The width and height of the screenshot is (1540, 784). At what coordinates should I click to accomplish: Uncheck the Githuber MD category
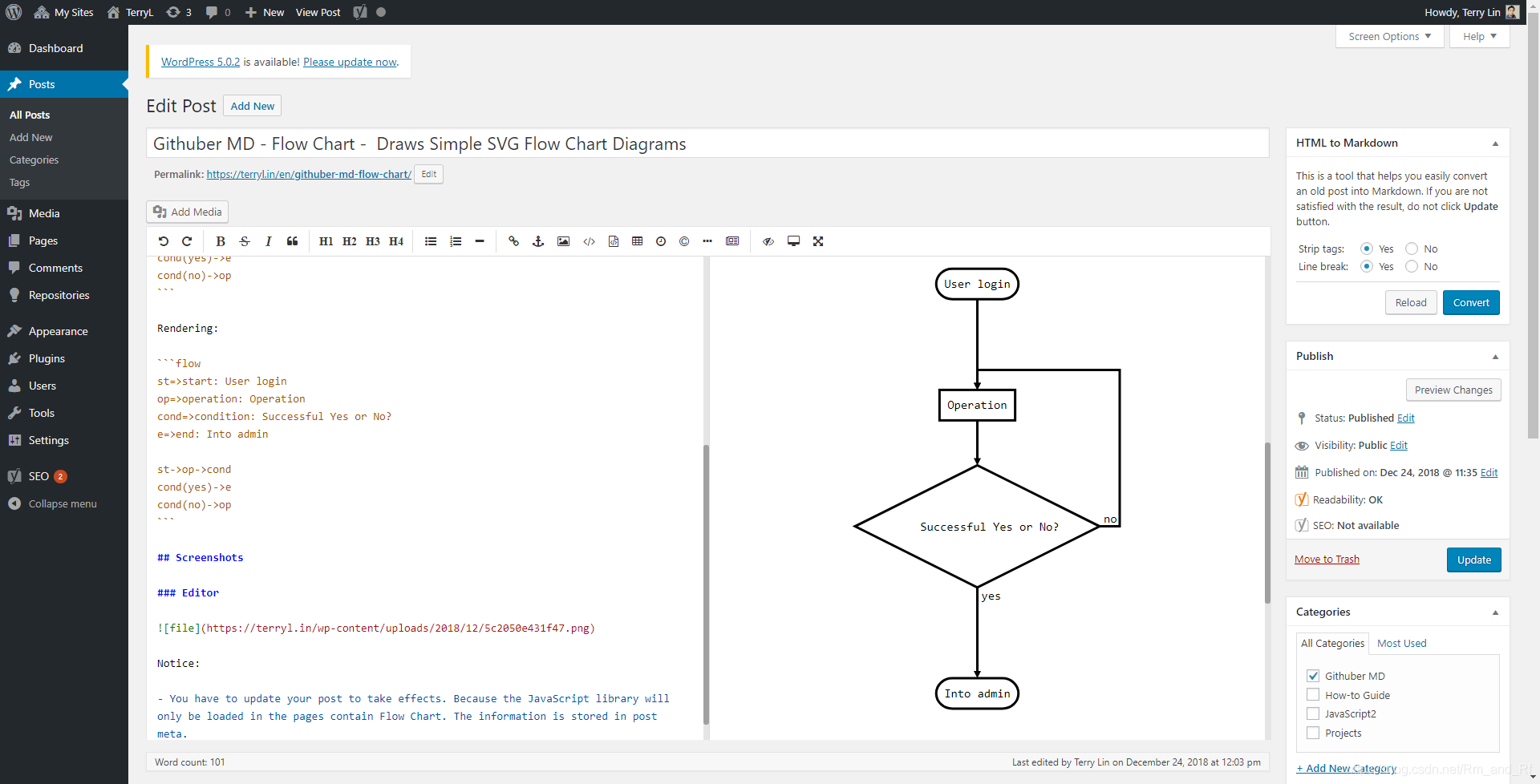click(x=1313, y=676)
